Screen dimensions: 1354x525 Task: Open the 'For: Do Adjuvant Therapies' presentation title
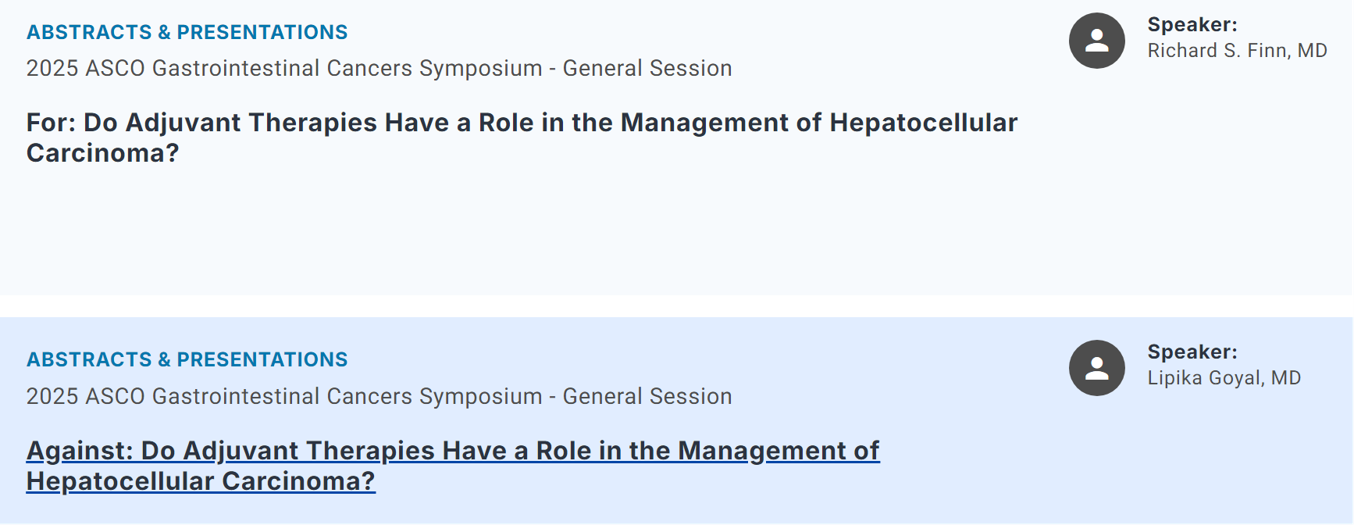[522, 138]
